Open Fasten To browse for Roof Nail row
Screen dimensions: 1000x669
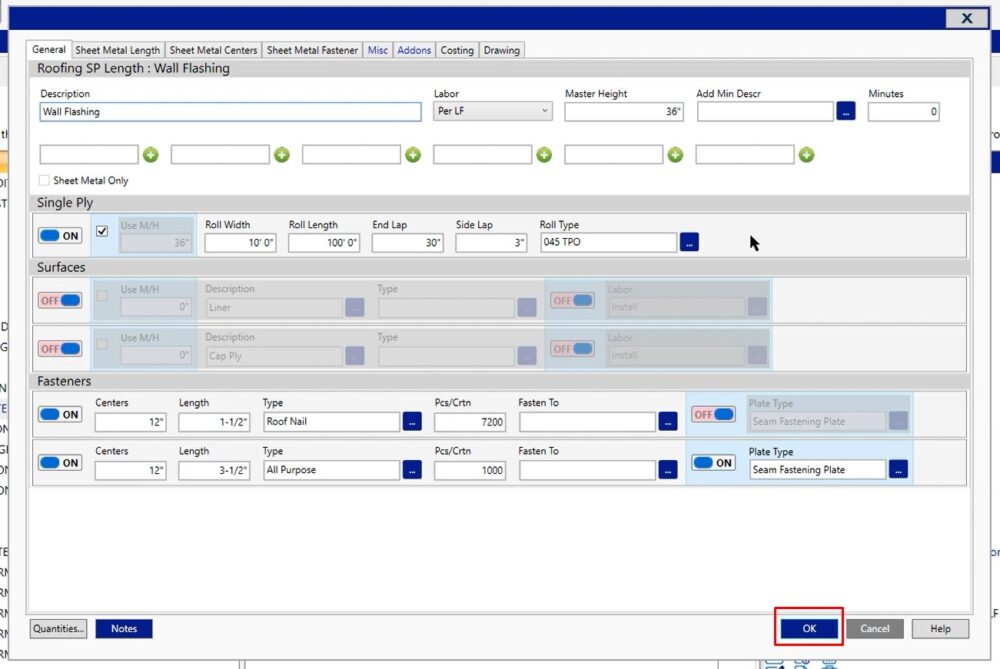[x=668, y=422]
